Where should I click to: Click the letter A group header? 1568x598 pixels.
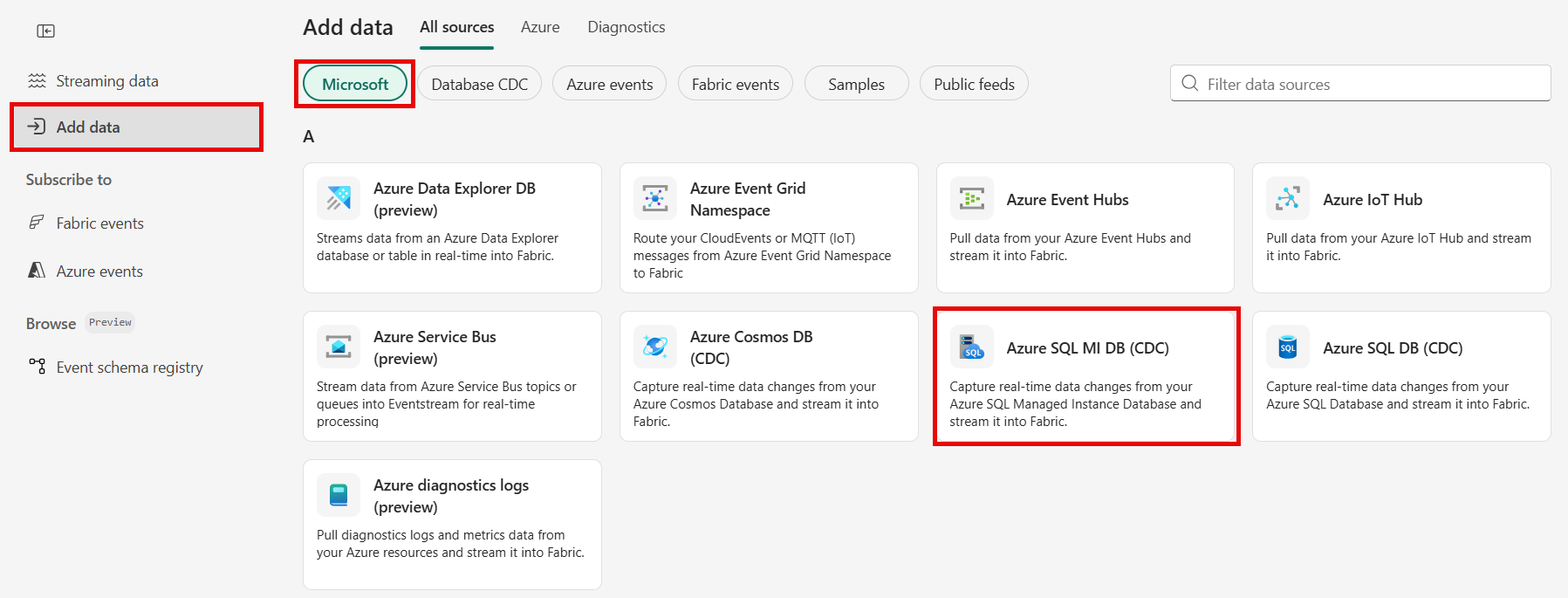click(308, 136)
